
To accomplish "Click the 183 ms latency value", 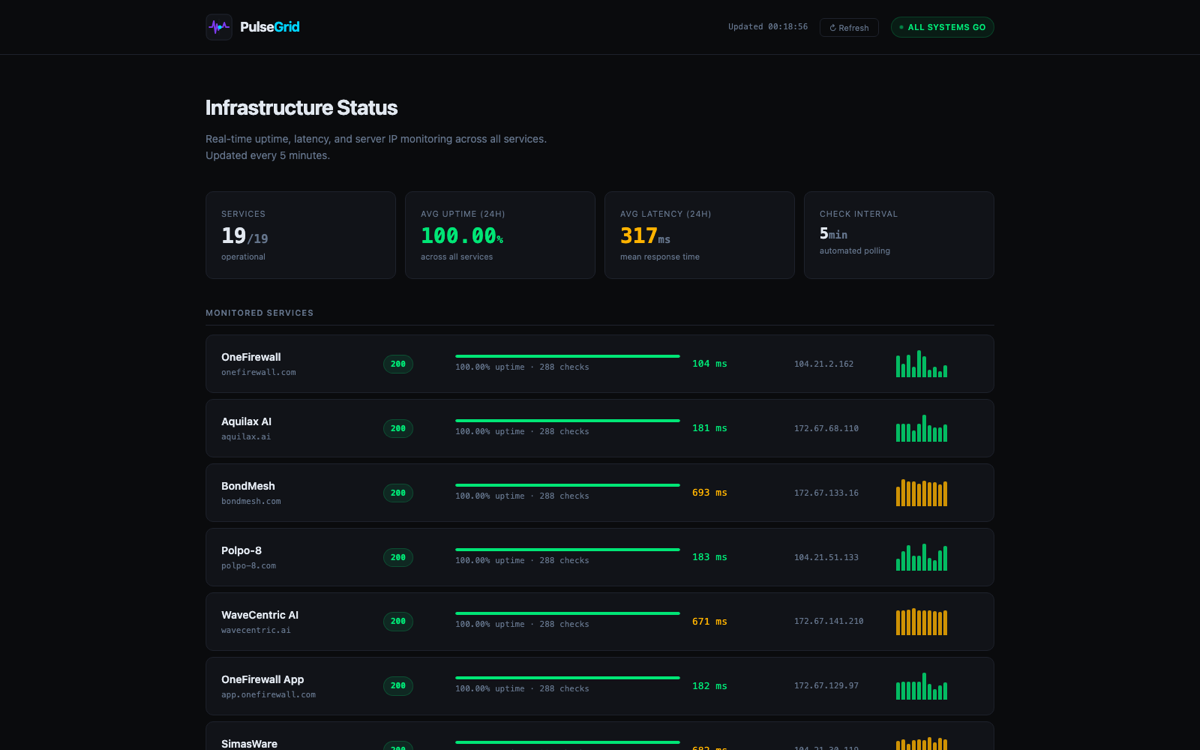I will (x=710, y=557).
